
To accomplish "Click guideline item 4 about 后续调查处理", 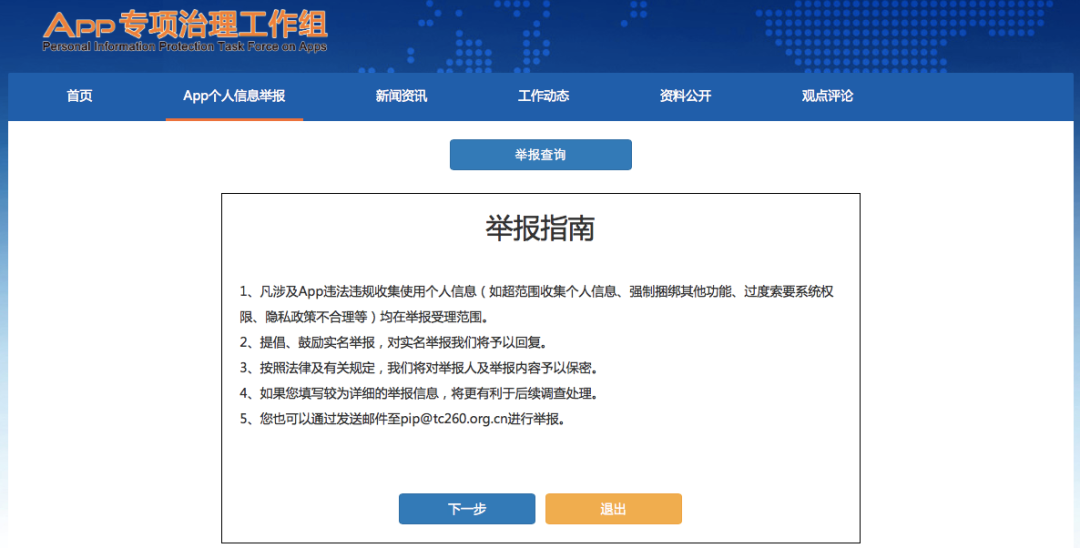I will click(419, 393).
